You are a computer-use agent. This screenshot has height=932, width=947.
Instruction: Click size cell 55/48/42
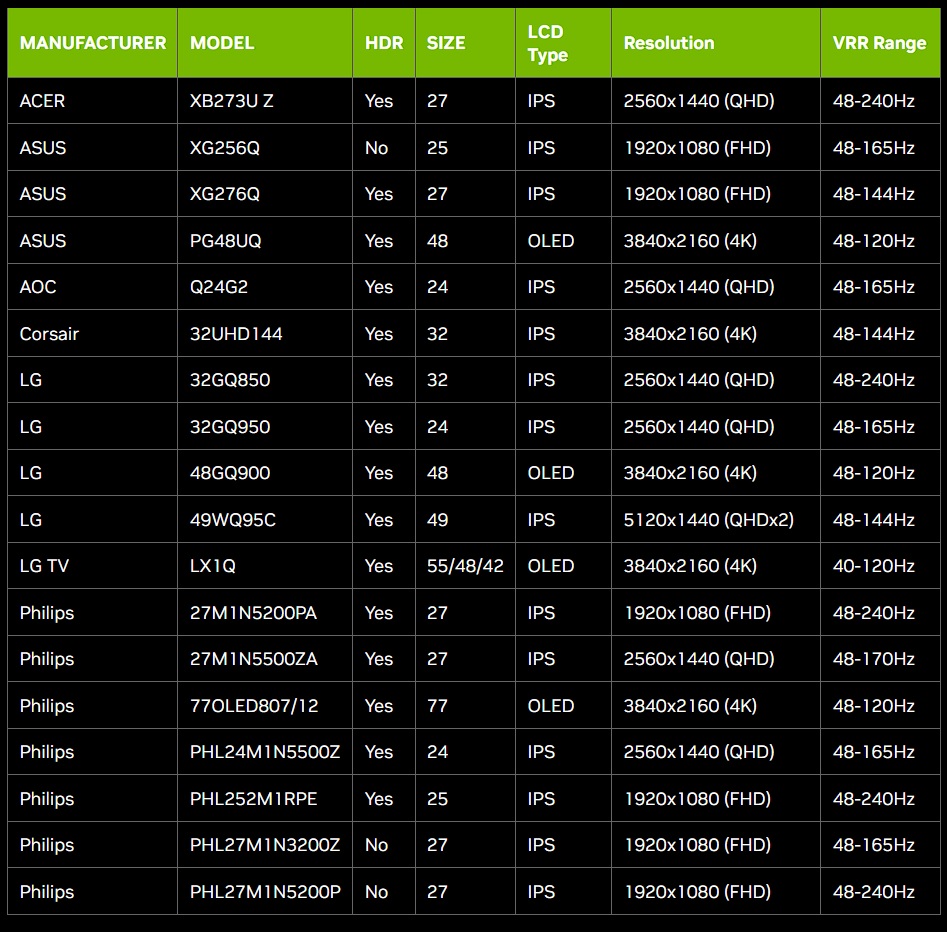point(466,566)
